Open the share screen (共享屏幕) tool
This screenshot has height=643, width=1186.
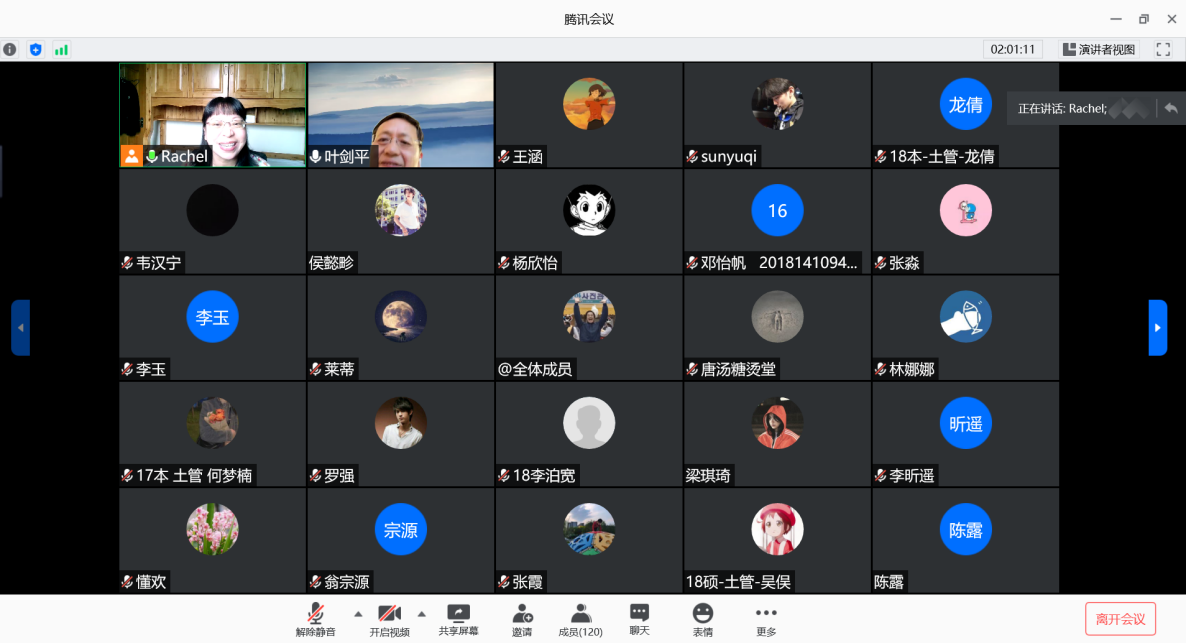coord(458,619)
